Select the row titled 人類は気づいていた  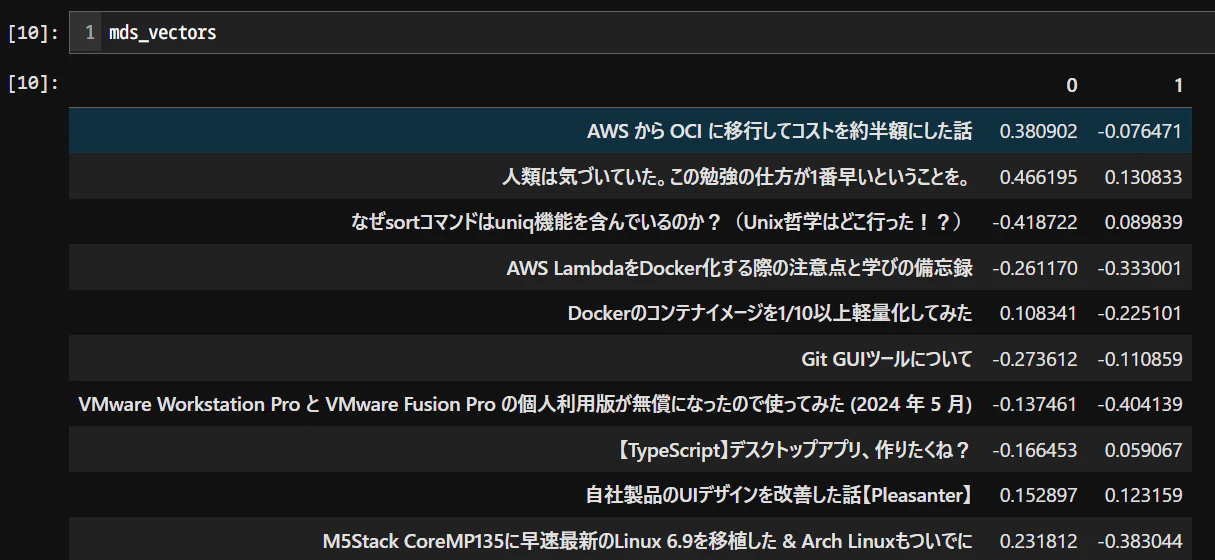click(736, 177)
